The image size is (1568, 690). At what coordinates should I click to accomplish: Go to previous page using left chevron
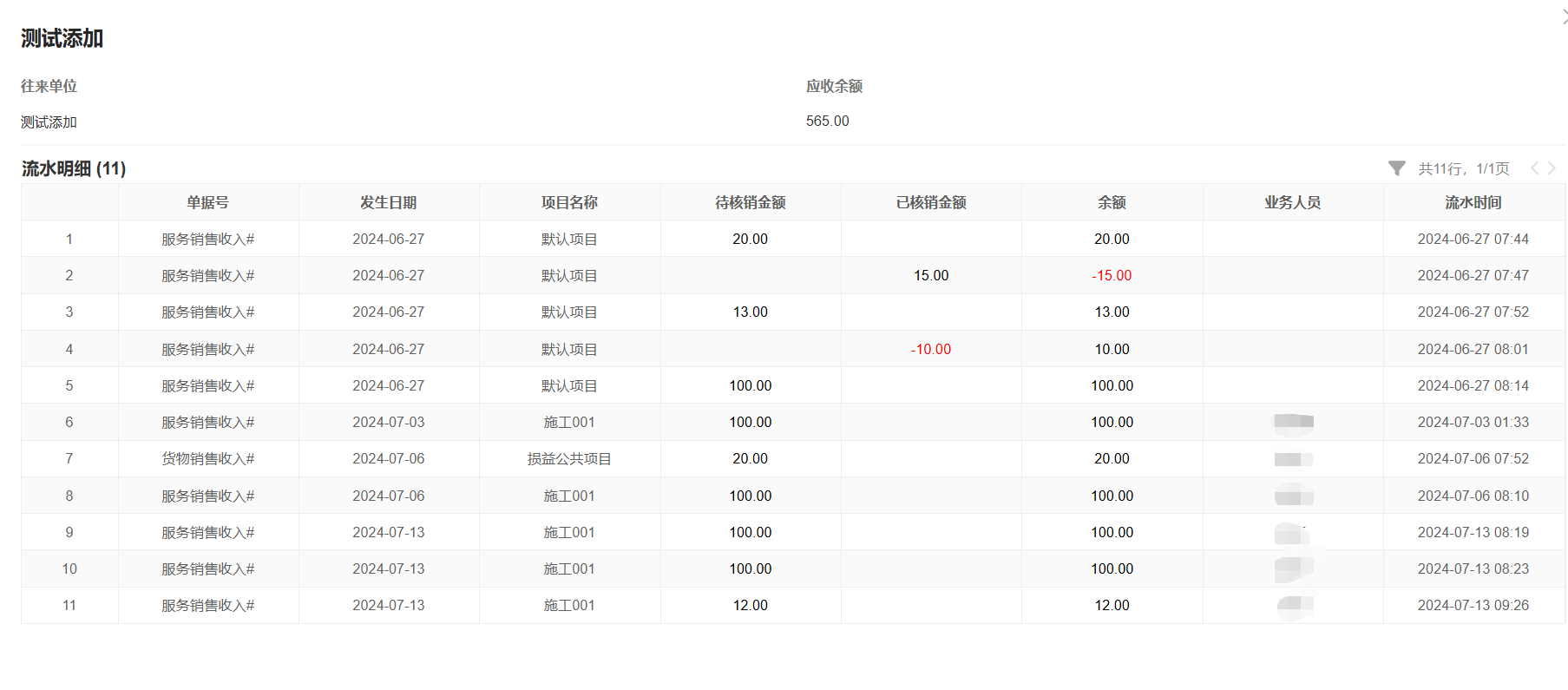(x=1534, y=168)
